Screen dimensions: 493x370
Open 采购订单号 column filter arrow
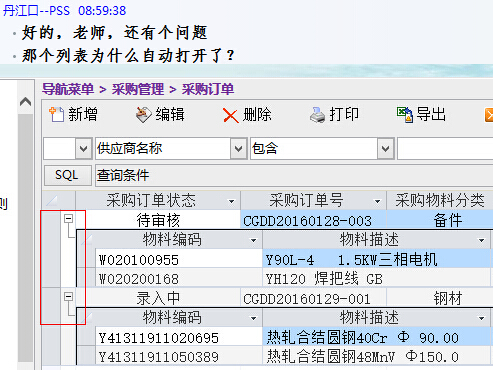377,201
